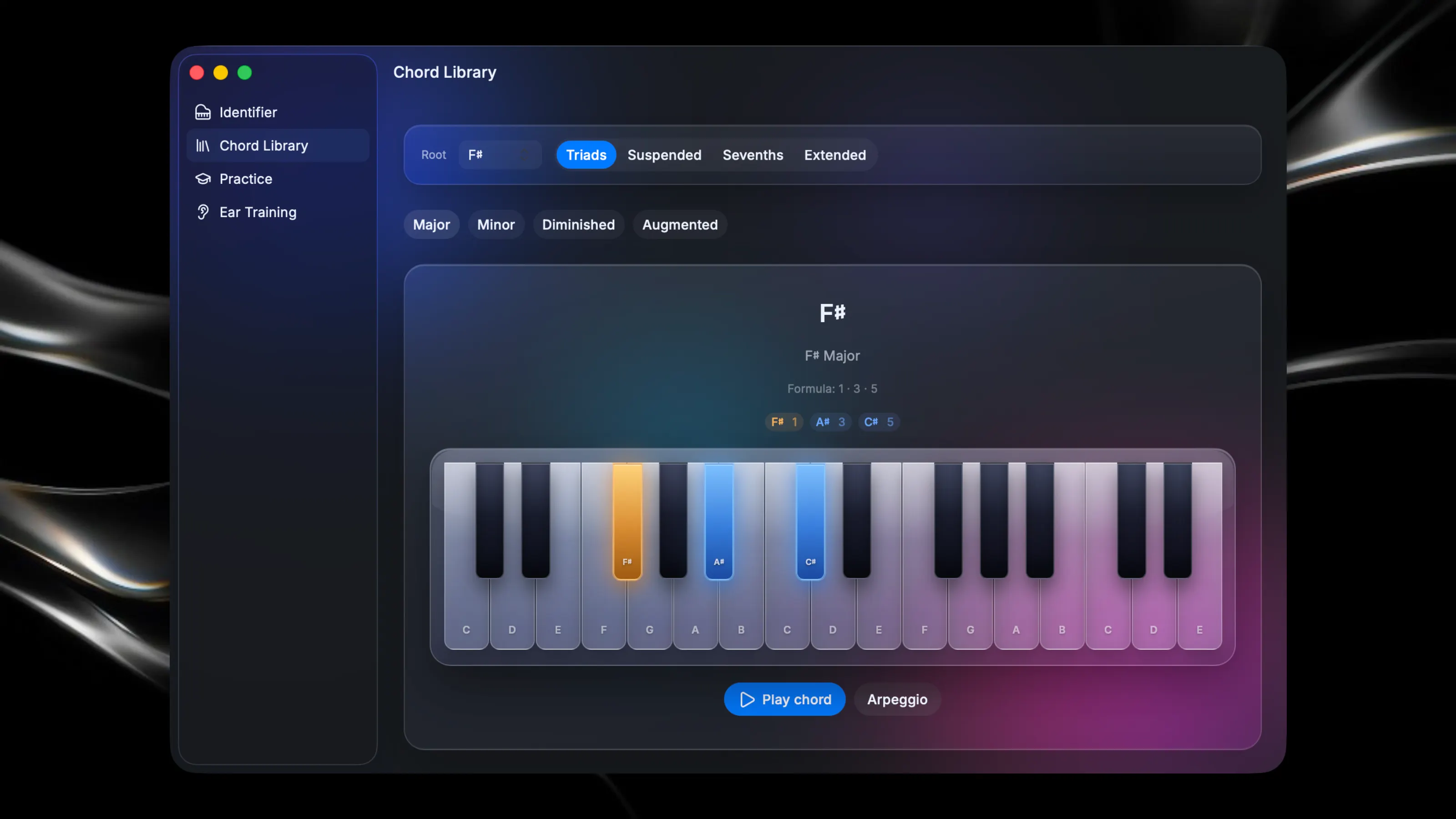Tap the highlighted orange F# black key
Screen dimensions: 1456x819
[x=627, y=521]
